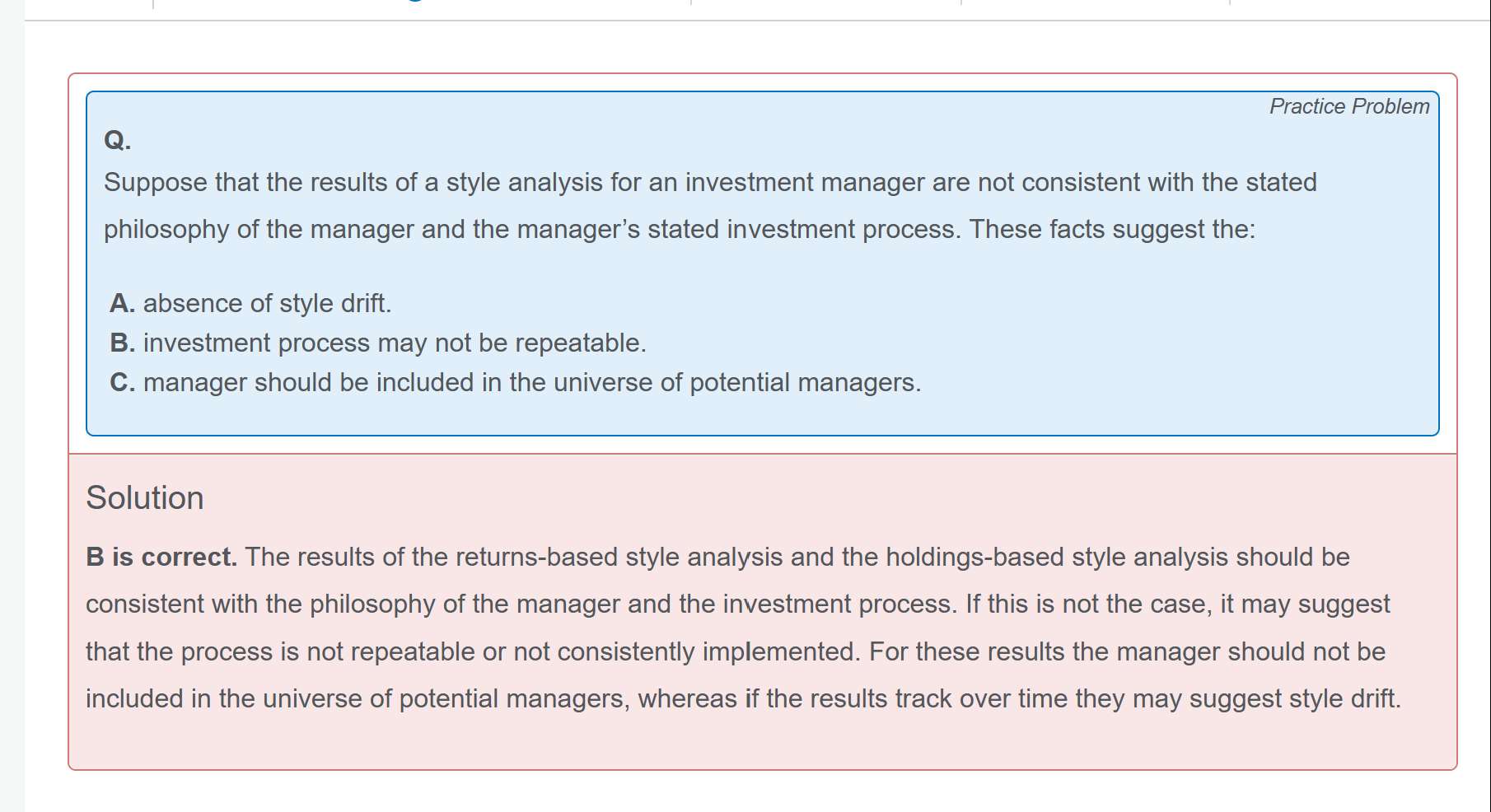Viewport: 1491px width, 812px height.
Task: Click 'These facts suggest the:' in question
Action: click(x=1111, y=229)
